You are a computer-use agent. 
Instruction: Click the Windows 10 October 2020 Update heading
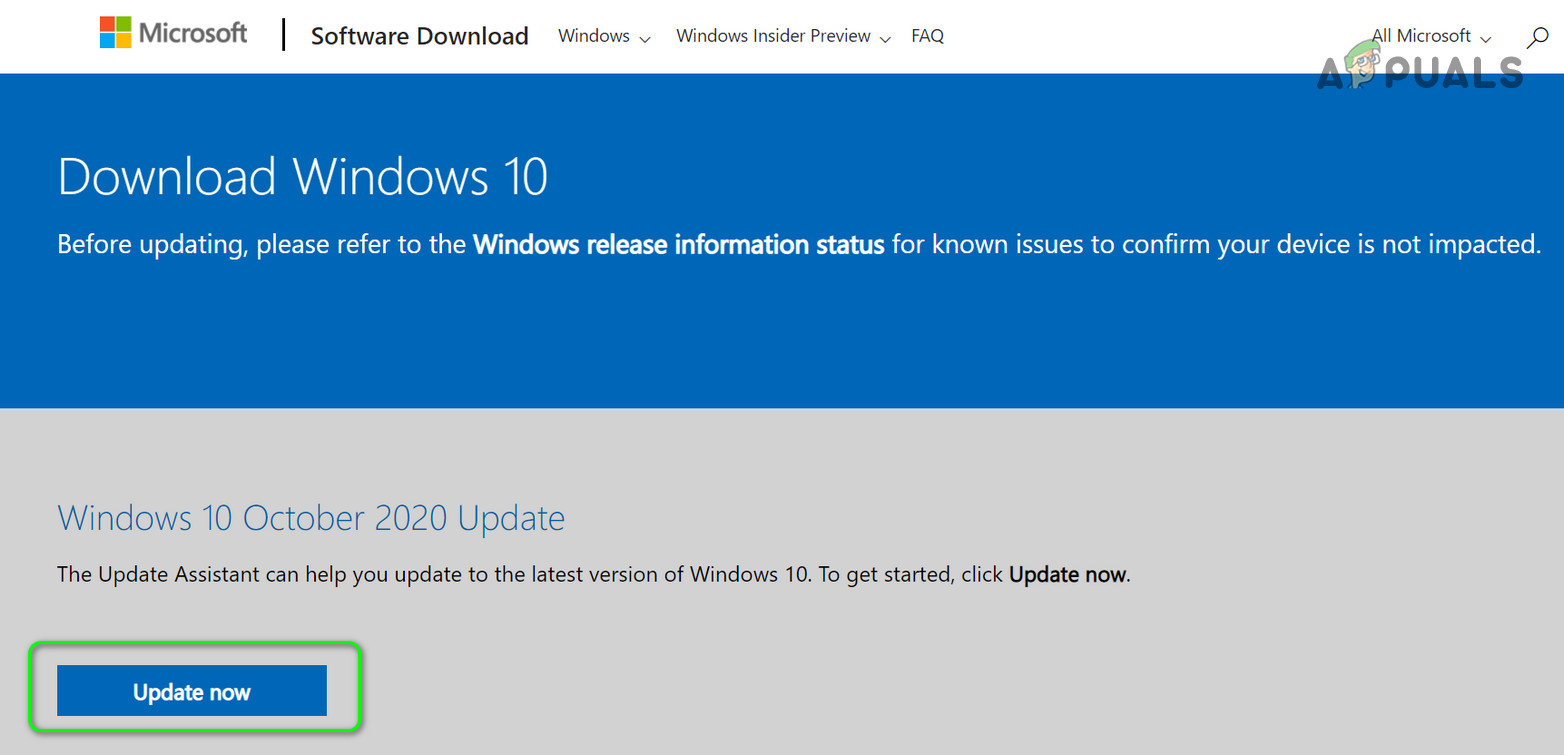pyautogui.click(x=310, y=518)
